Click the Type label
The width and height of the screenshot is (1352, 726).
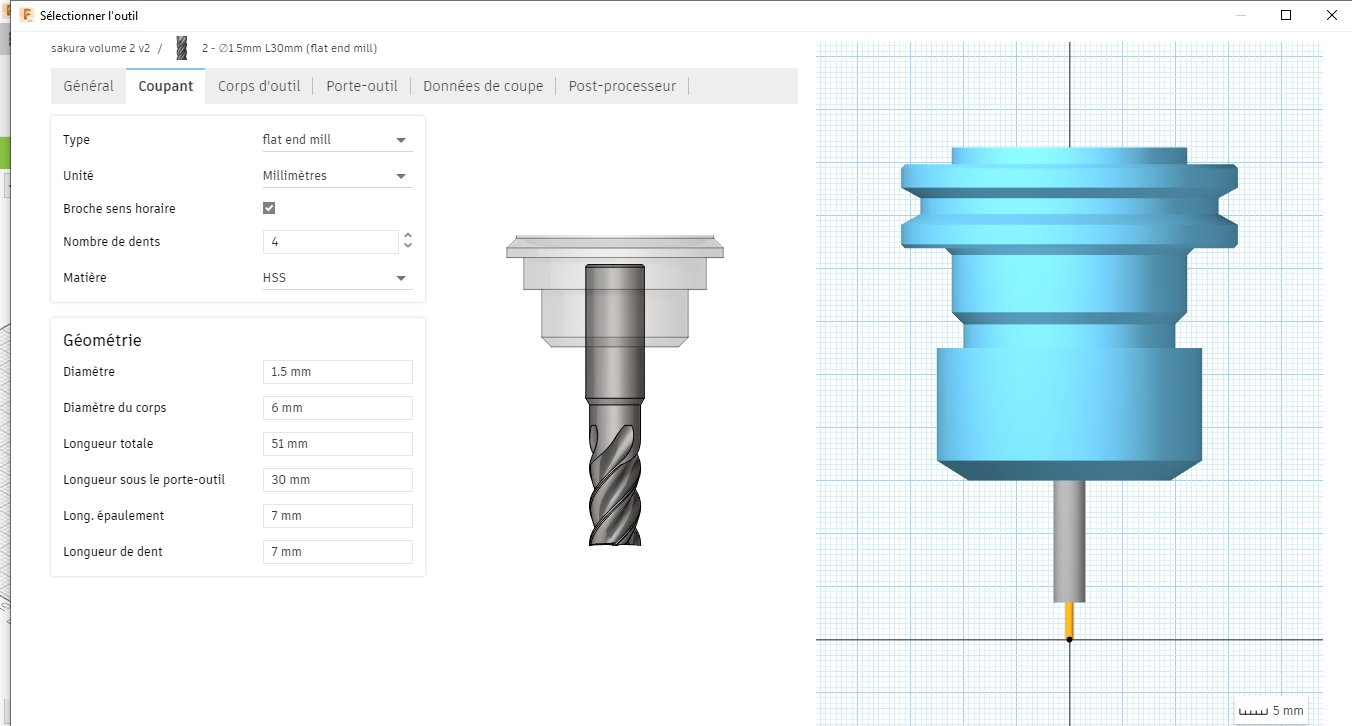point(76,140)
